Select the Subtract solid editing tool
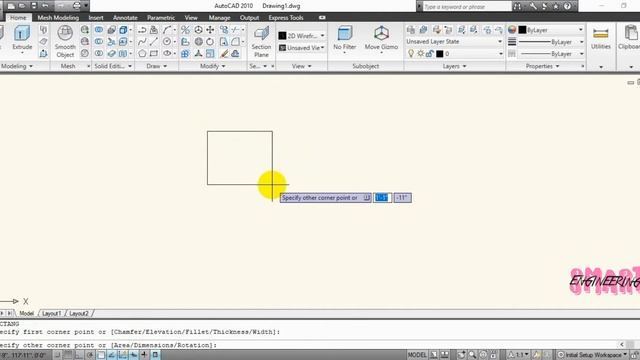This screenshot has width=640, height=360. click(99, 42)
